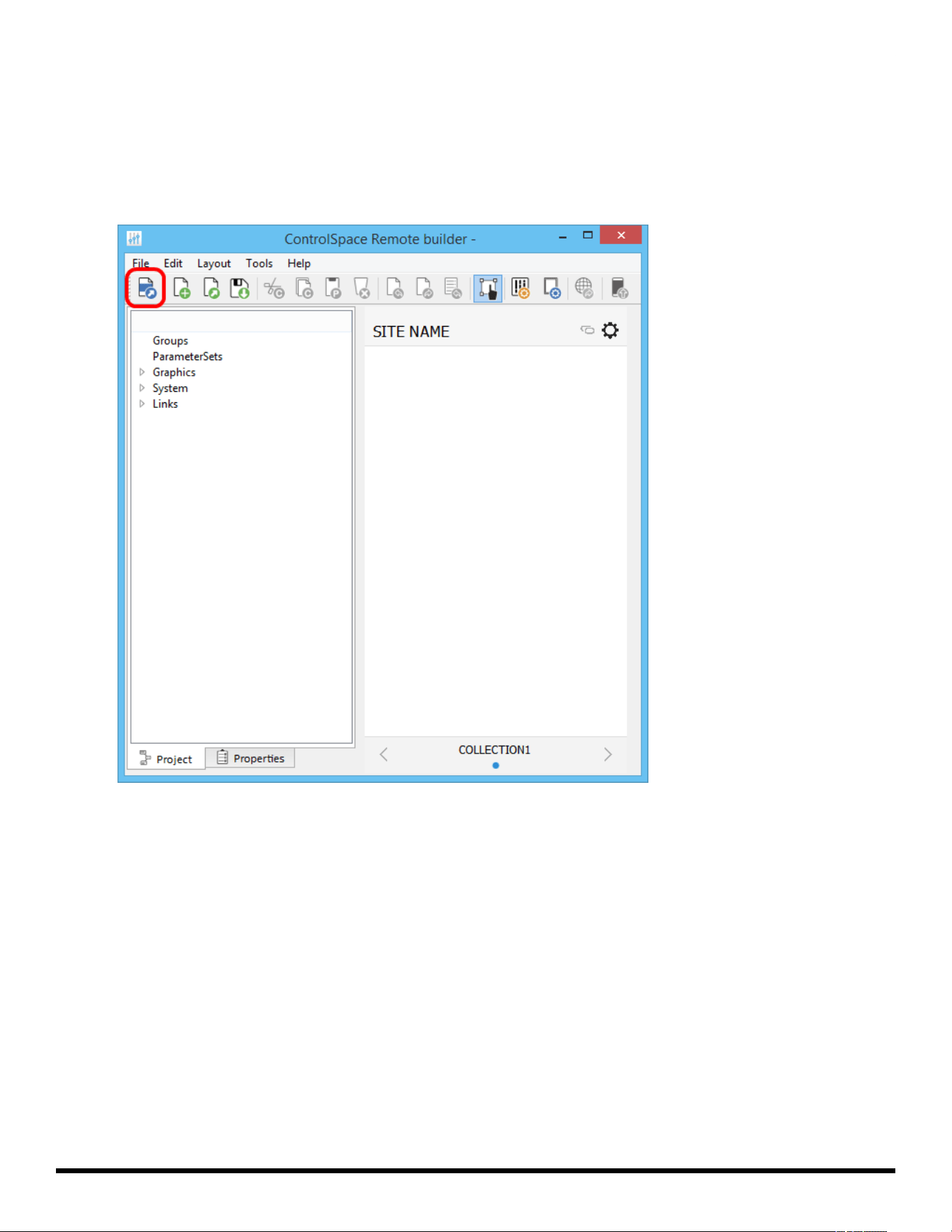Screen dimensions: 952x1232
Task: Click the Paste clipboard toolbar icon
Action: pyautogui.click(x=333, y=288)
